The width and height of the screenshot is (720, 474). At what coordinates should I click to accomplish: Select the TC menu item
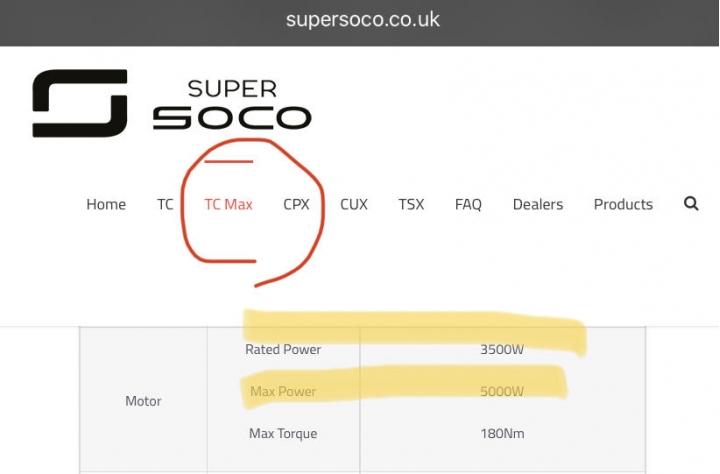point(165,204)
